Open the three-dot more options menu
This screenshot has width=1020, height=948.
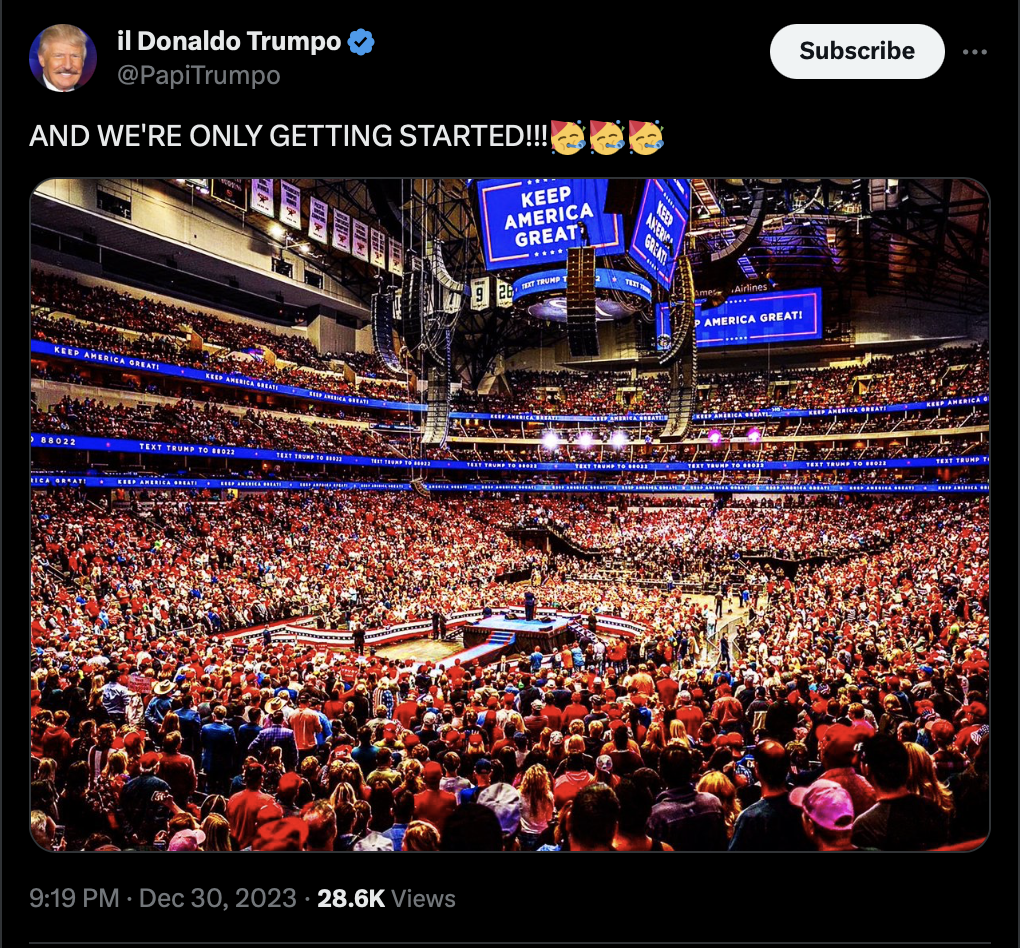pos(974,51)
